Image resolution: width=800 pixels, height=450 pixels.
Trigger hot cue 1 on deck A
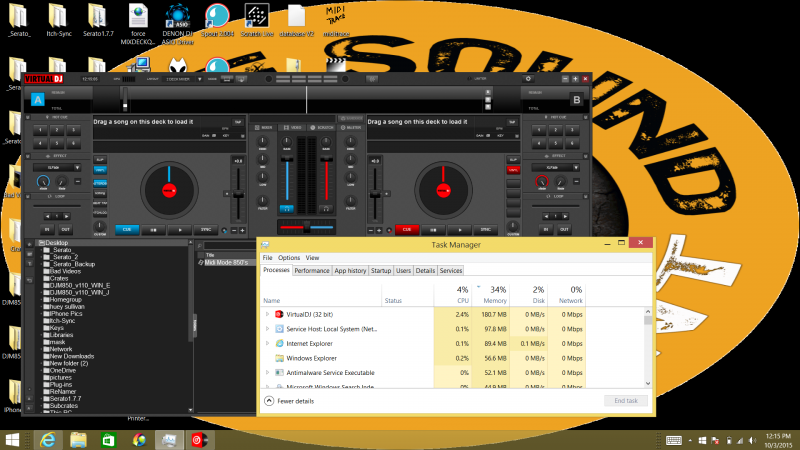(x=40, y=130)
